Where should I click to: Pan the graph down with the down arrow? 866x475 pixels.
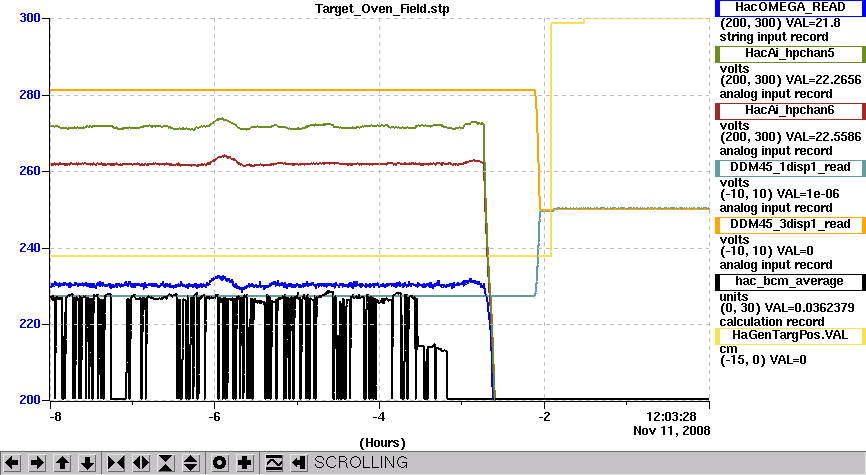click(x=87, y=463)
